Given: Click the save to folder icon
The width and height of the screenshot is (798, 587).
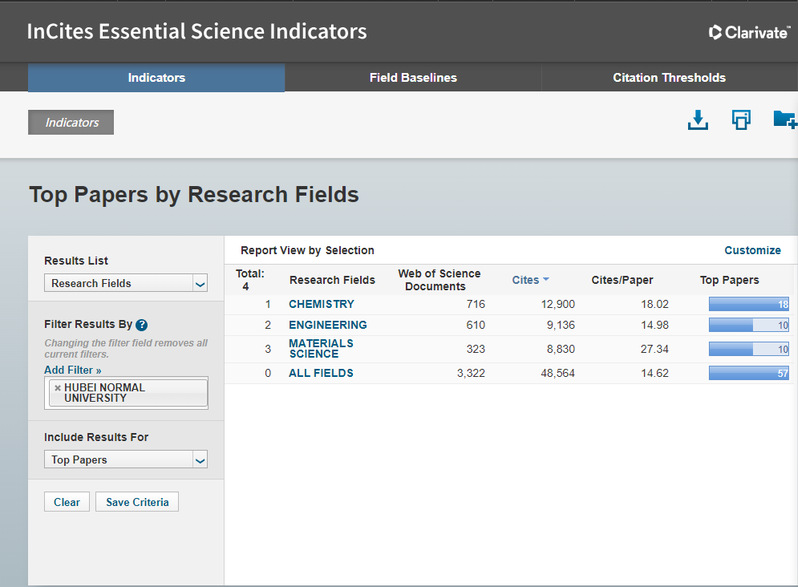Looking at the screenshot, I should [784, 121].
